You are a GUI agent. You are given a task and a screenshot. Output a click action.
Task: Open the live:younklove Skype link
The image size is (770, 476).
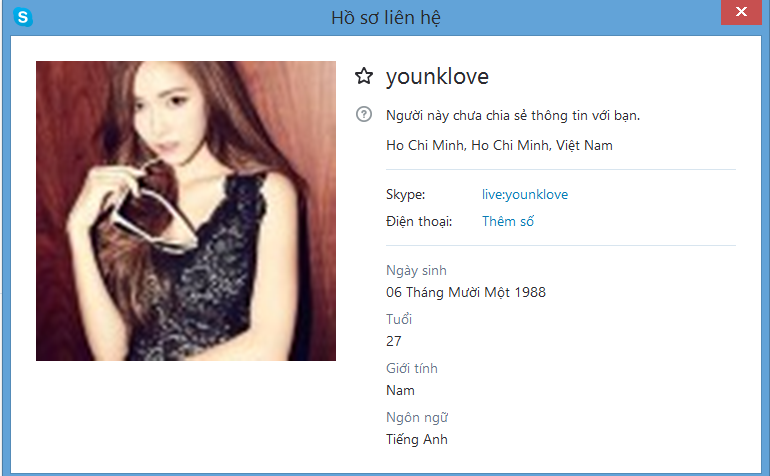coord(524,195)
